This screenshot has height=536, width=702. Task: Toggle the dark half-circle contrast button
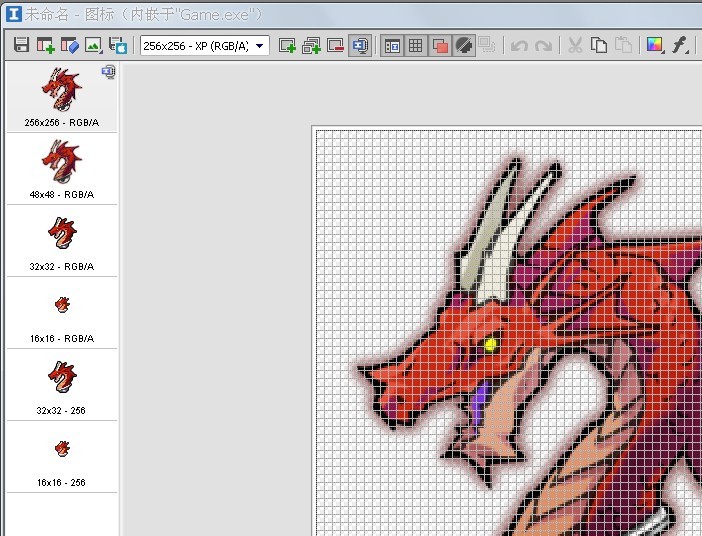tap(464, 46)
